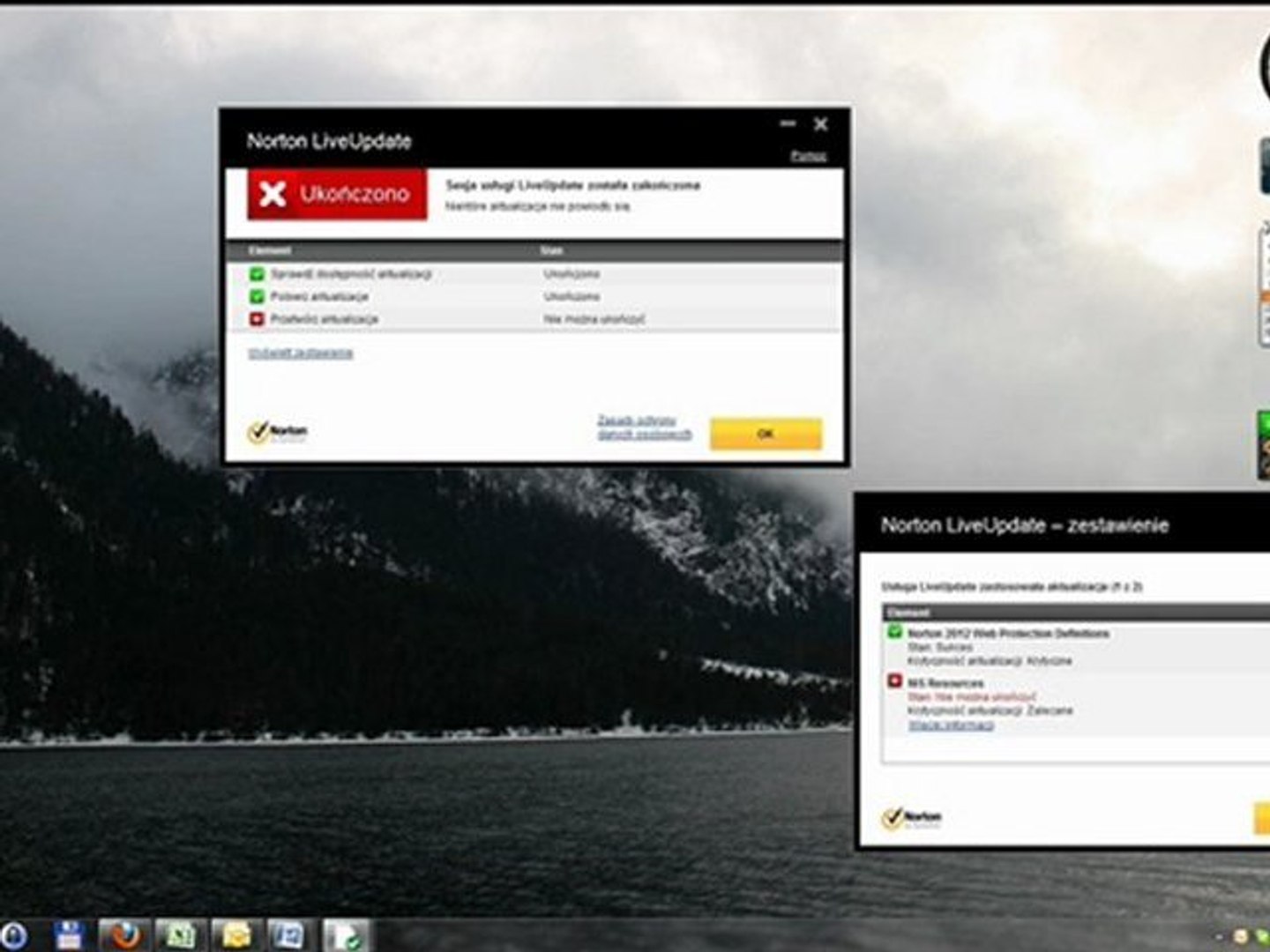
Task: Open Firefox from the taskbar
Action: point(124,935)
